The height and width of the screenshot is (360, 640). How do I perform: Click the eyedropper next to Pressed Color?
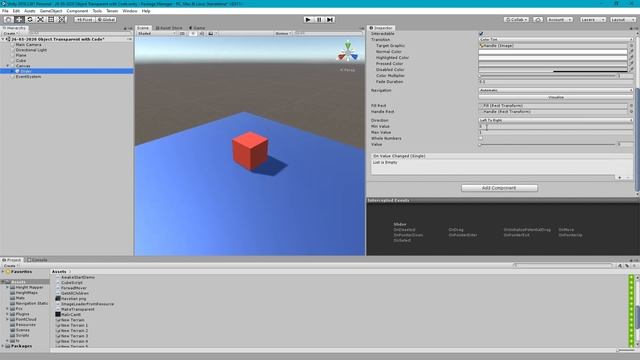[631, 64]
